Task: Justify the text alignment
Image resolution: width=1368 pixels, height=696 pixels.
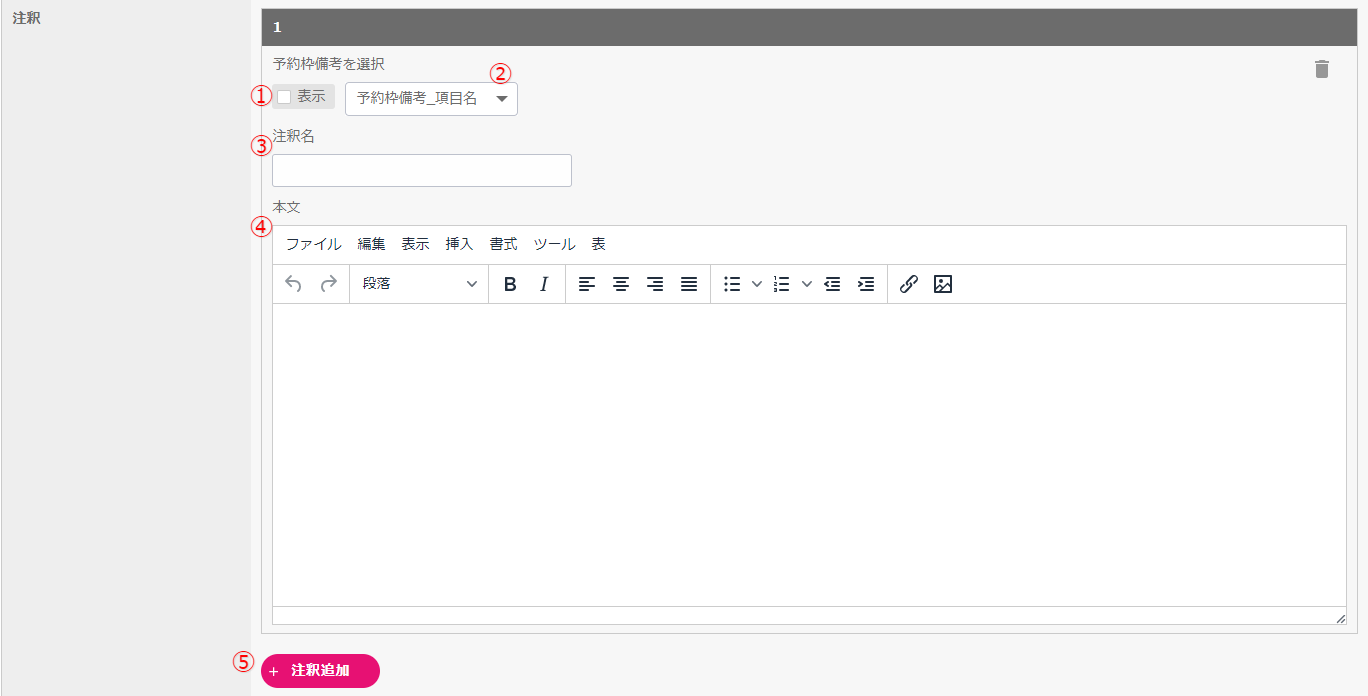Action: [689, 284]
